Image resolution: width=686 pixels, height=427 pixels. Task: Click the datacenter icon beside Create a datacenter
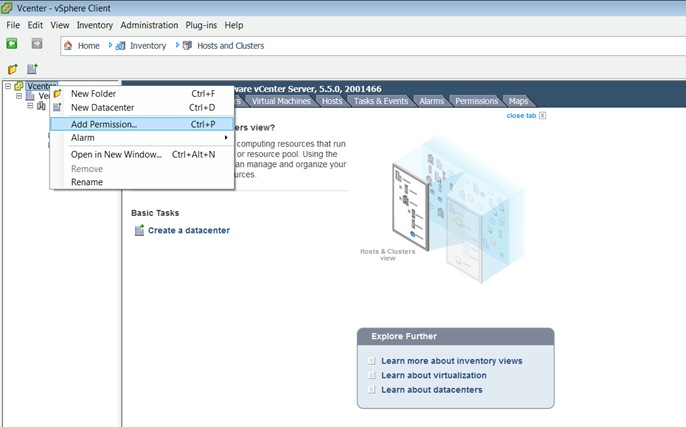[x=139, y=230]
